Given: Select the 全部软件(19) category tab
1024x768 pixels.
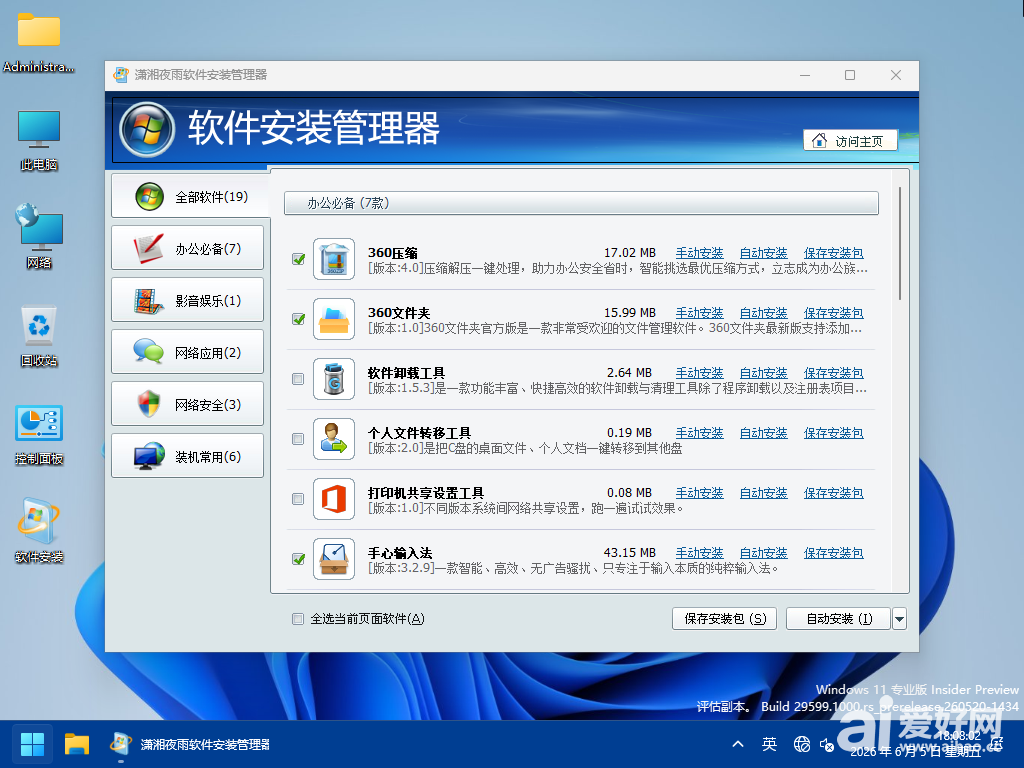Looking at the screenshot, I should pos(190,196).
